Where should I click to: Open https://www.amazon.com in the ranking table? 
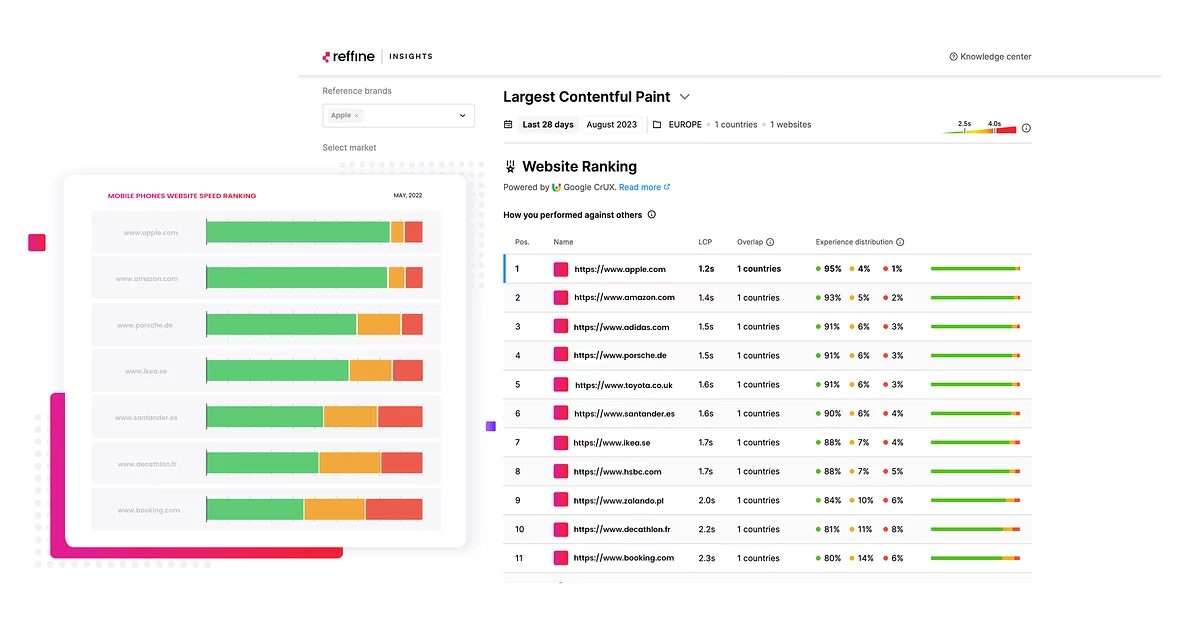(x=624, y=298)
